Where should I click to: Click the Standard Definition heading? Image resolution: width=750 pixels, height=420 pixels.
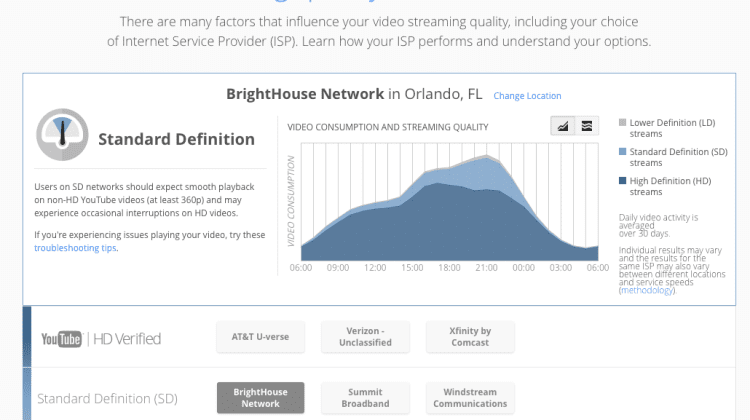(176, 139)
